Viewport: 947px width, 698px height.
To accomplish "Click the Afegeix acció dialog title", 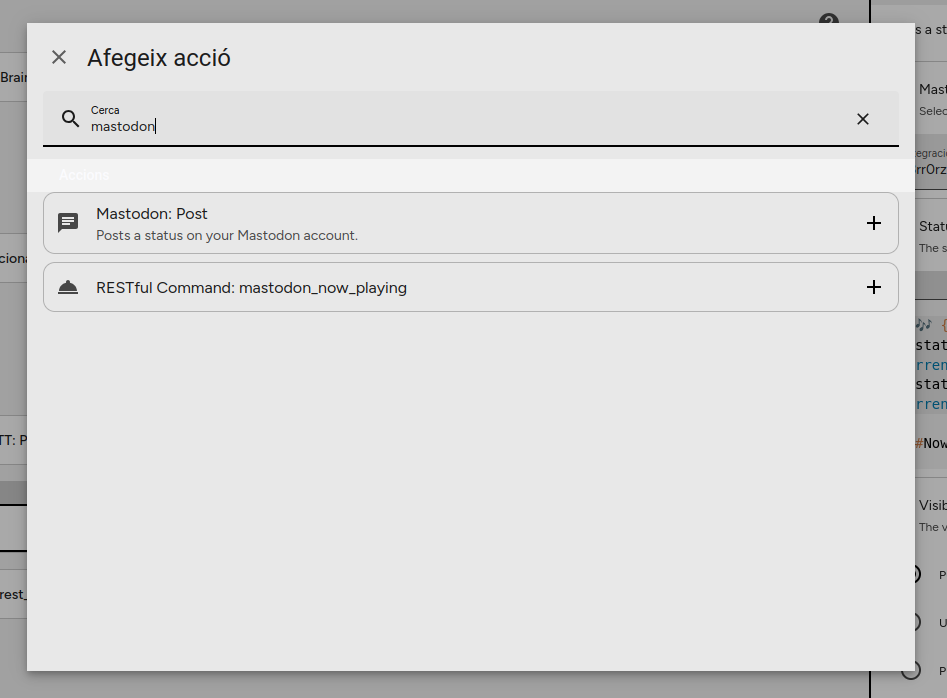I will click(x=159, y=58).
